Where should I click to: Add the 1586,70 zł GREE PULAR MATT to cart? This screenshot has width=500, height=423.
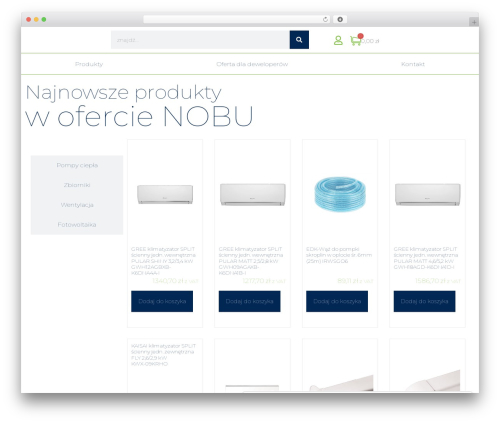point(424,301)
